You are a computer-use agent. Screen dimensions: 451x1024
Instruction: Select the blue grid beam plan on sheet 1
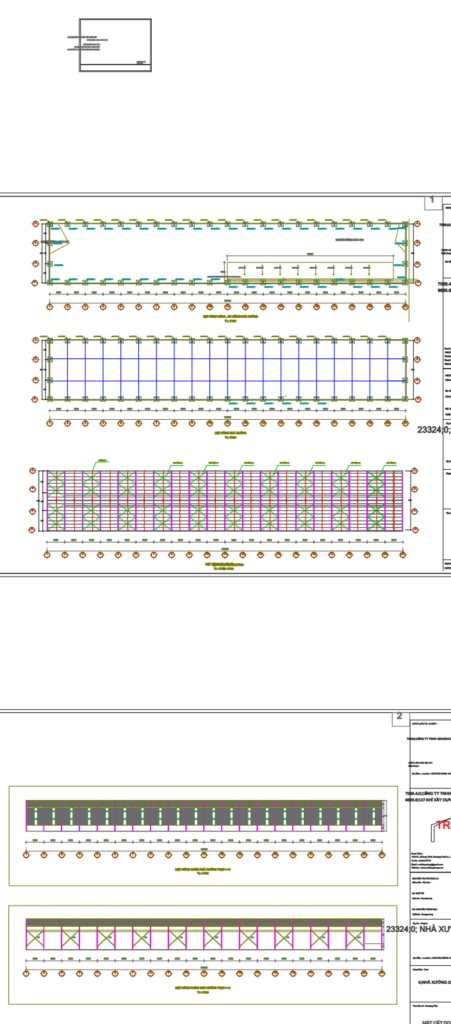226,370
